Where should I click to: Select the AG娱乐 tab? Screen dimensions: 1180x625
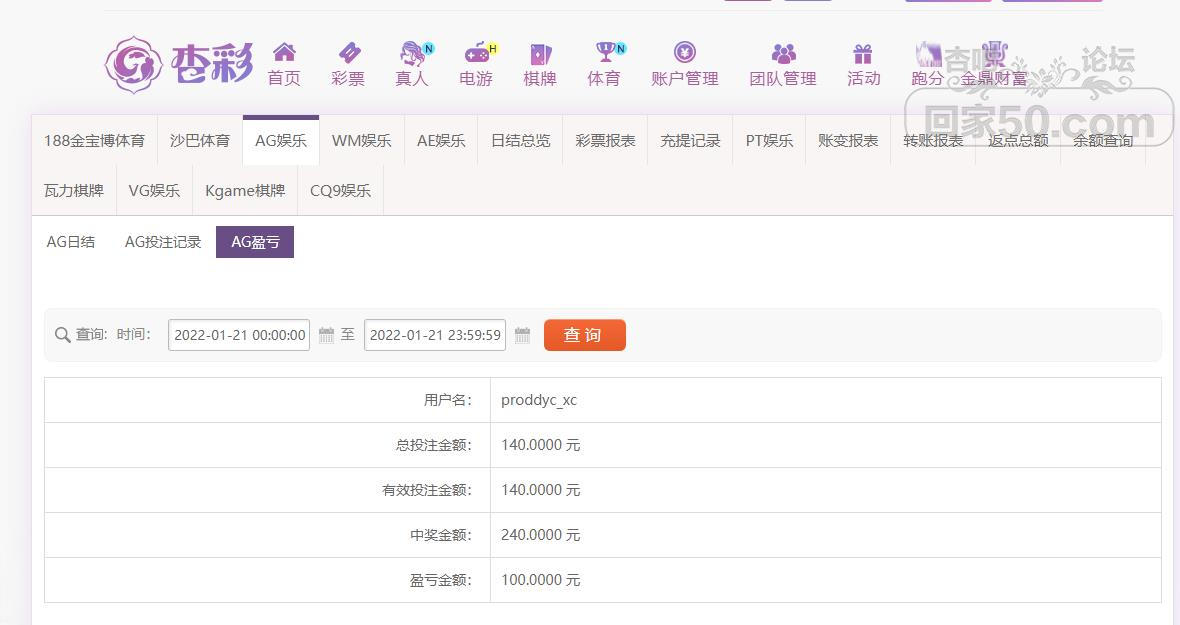[281, 141]
